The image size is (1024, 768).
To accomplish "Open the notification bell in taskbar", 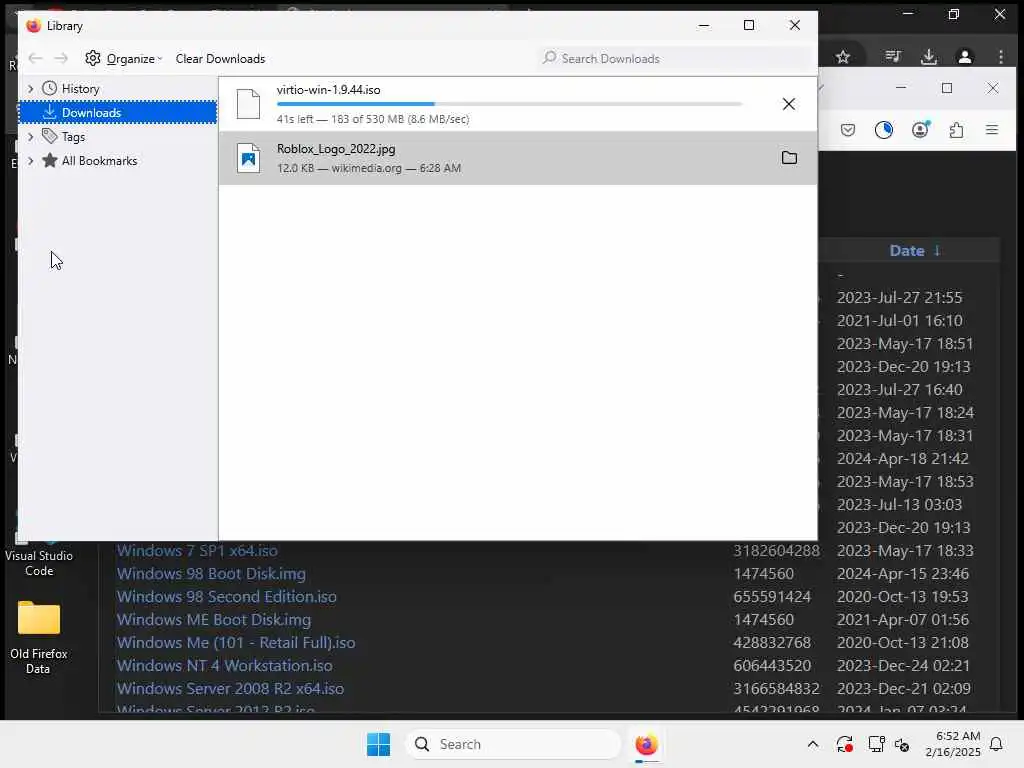I will (997, 744).
